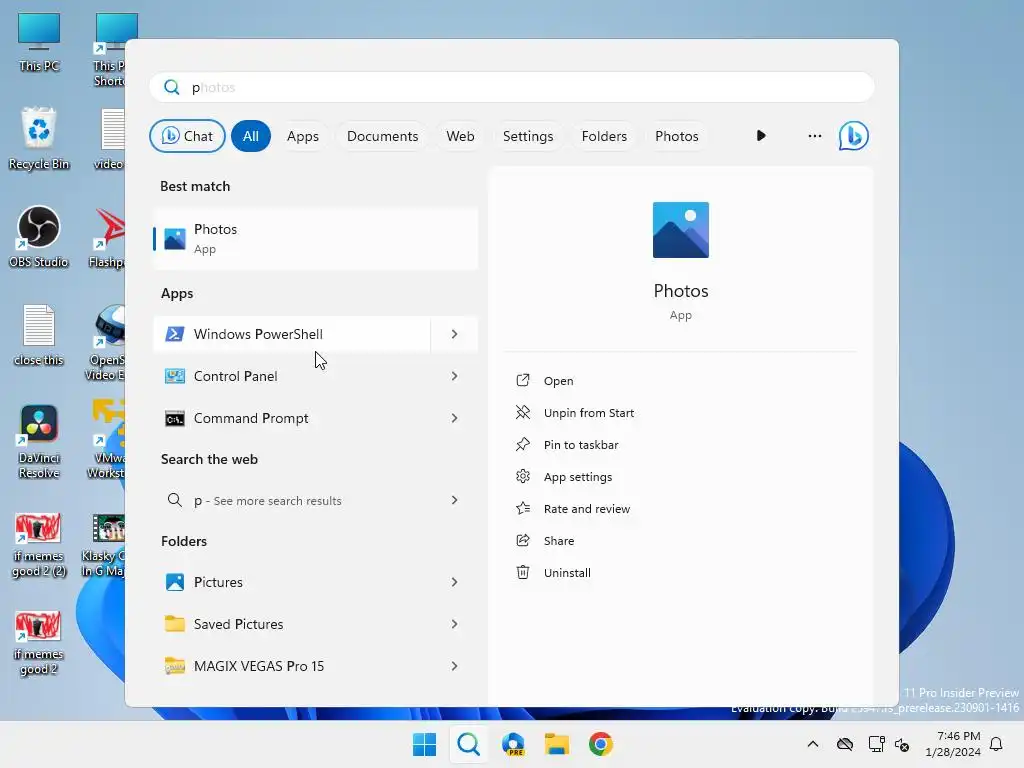Click the Bing Chat icon at search panel top right
The width and height of the screenshot is (1024, 768).
coord(853,136)
